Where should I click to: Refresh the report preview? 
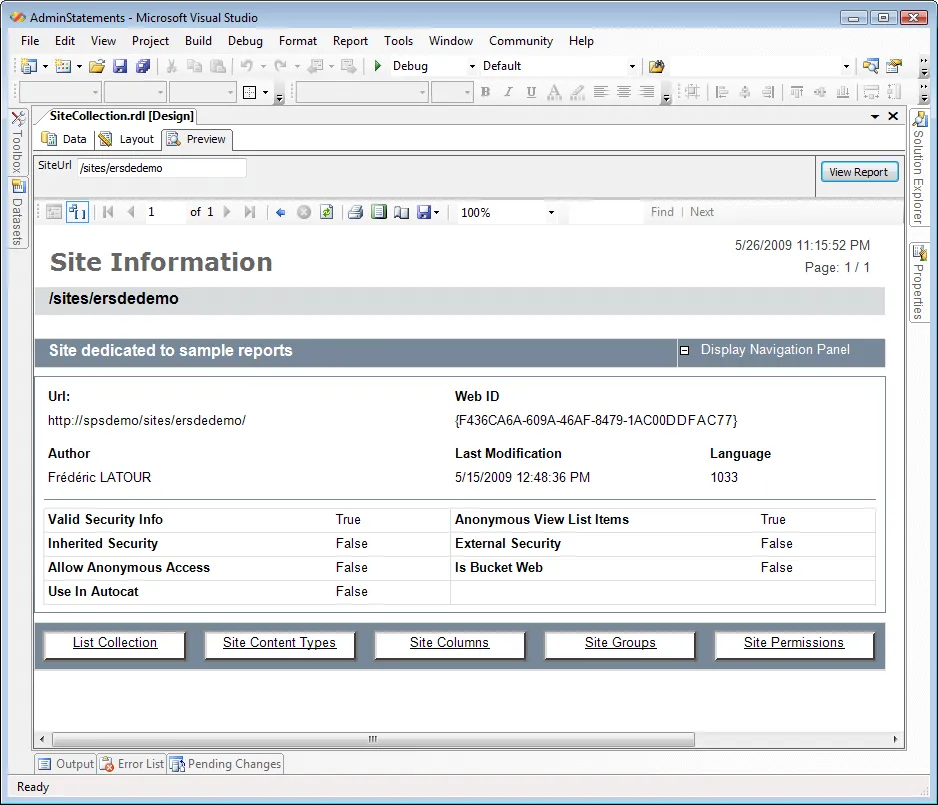(x=326, y=212)
